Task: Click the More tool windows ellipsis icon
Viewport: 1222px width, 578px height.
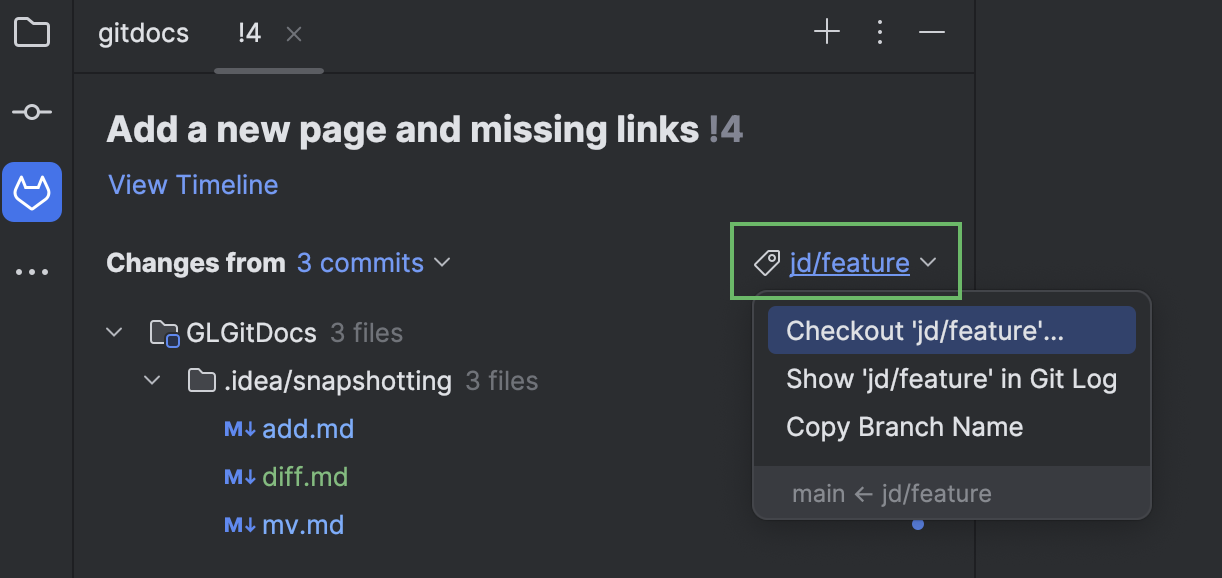Action: pyautogui.click(x=32, y=270)
